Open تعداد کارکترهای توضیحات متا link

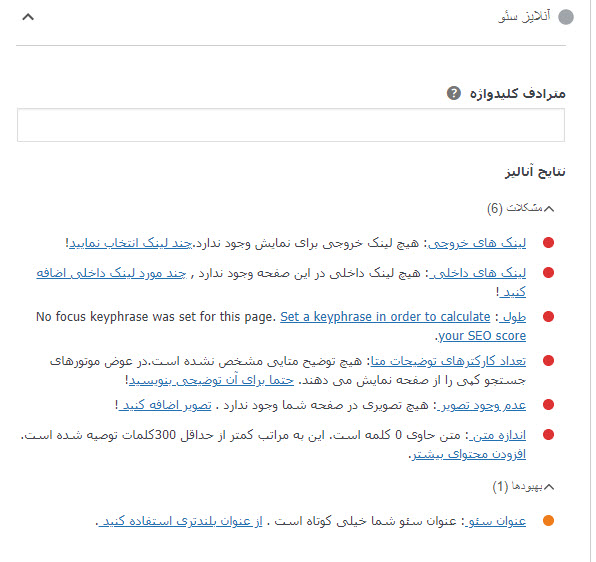448,361
